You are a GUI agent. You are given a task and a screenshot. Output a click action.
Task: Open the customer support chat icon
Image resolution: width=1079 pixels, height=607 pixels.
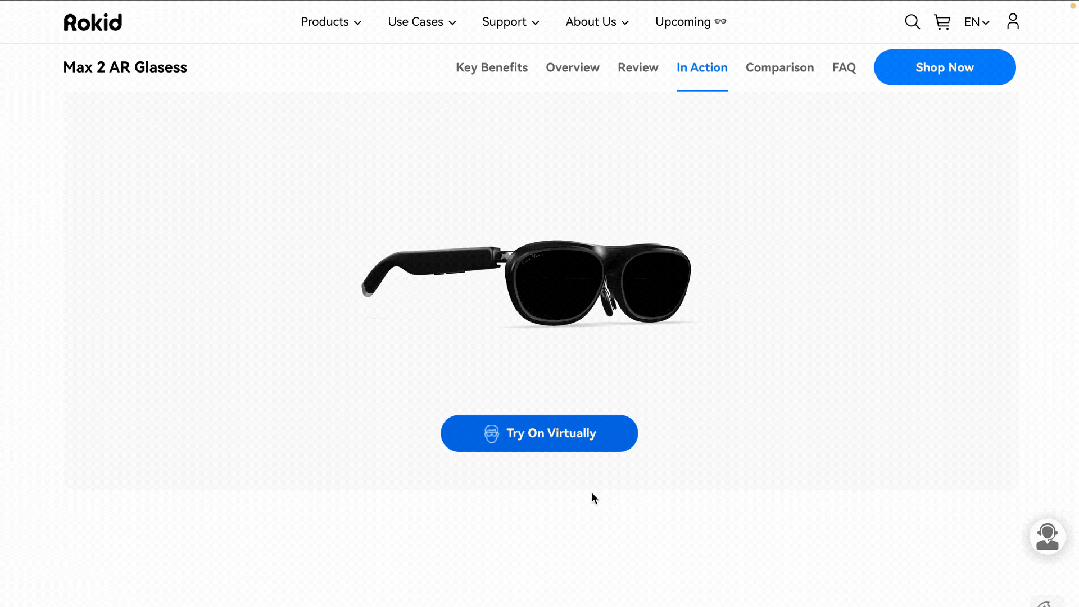coord(1047,536)
